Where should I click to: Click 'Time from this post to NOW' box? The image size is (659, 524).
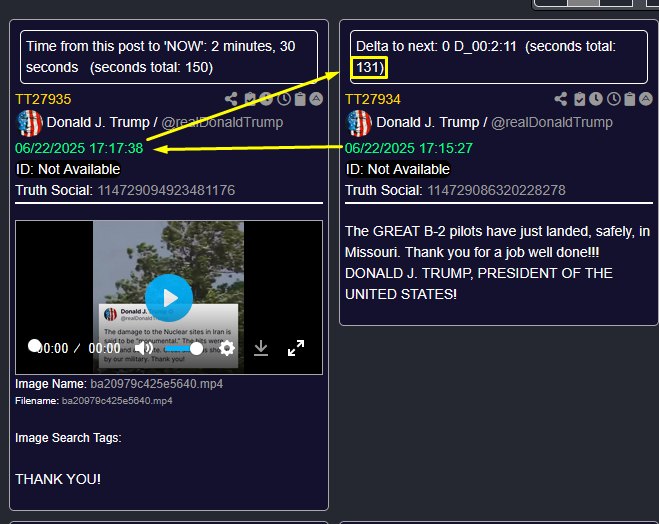[x=169, y=57]
